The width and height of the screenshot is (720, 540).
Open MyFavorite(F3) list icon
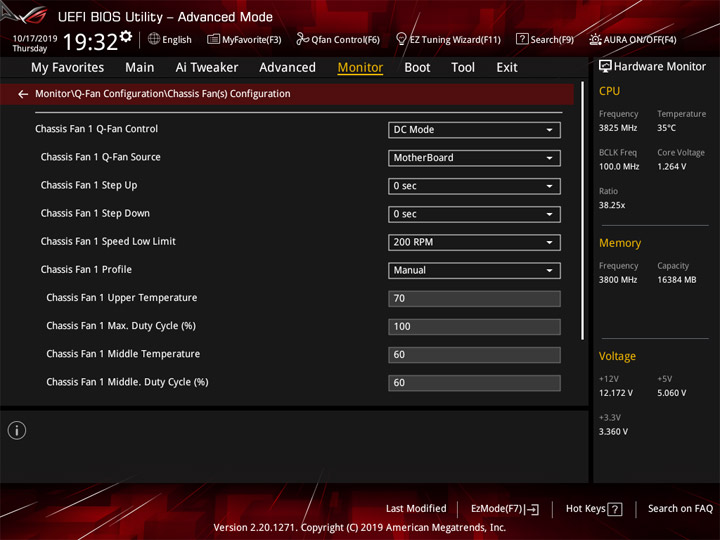[213, 39]
